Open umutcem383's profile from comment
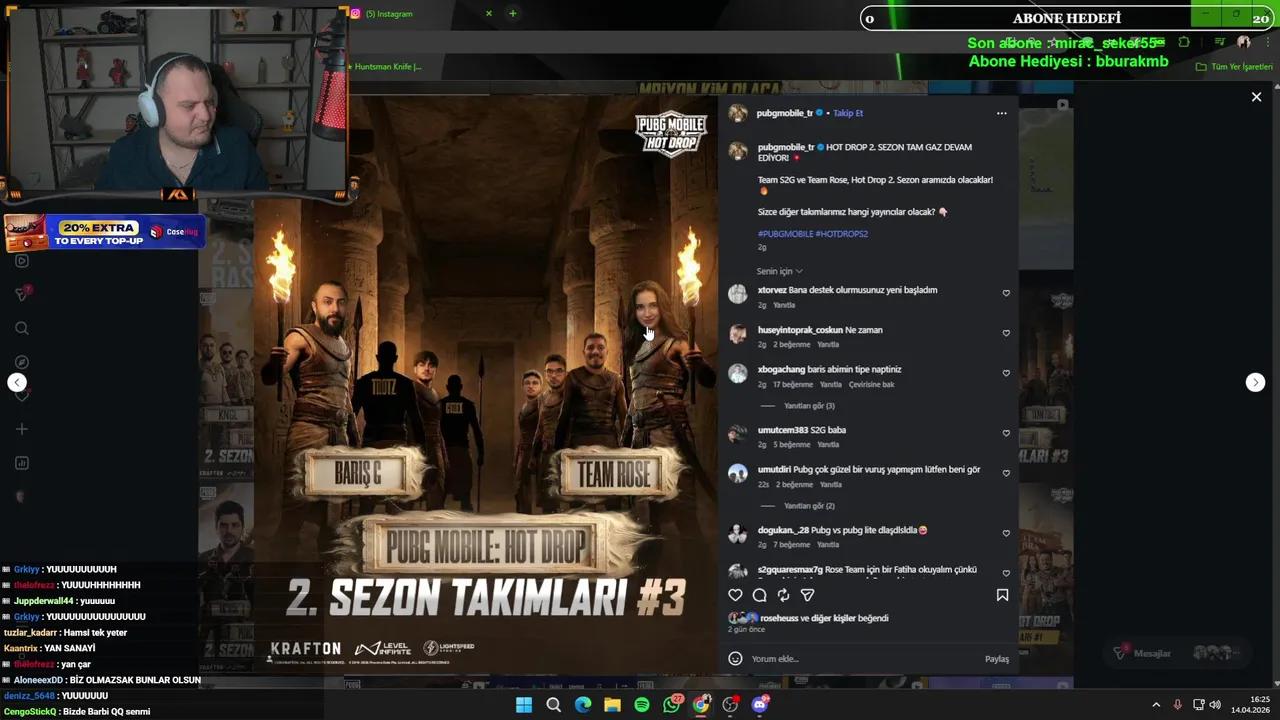The height and width of the screenshot is (720, 1280). [x=782, y=430]
